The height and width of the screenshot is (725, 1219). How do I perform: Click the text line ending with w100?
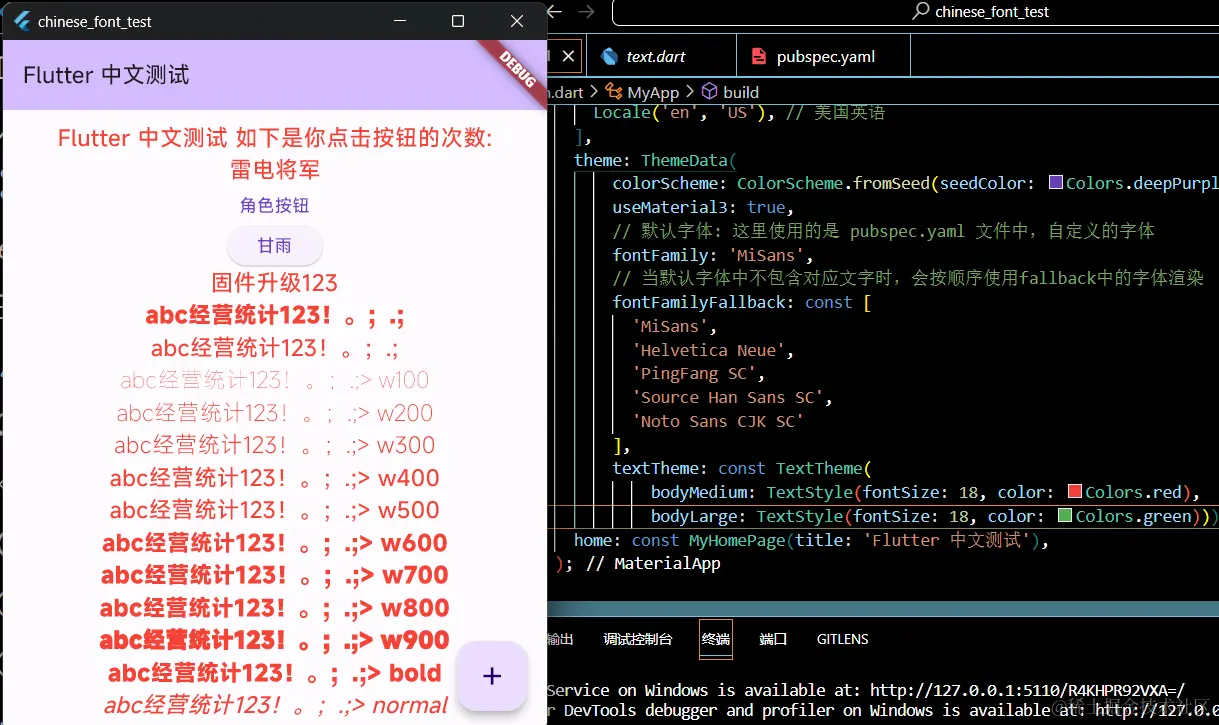click(x=275, y=380)
